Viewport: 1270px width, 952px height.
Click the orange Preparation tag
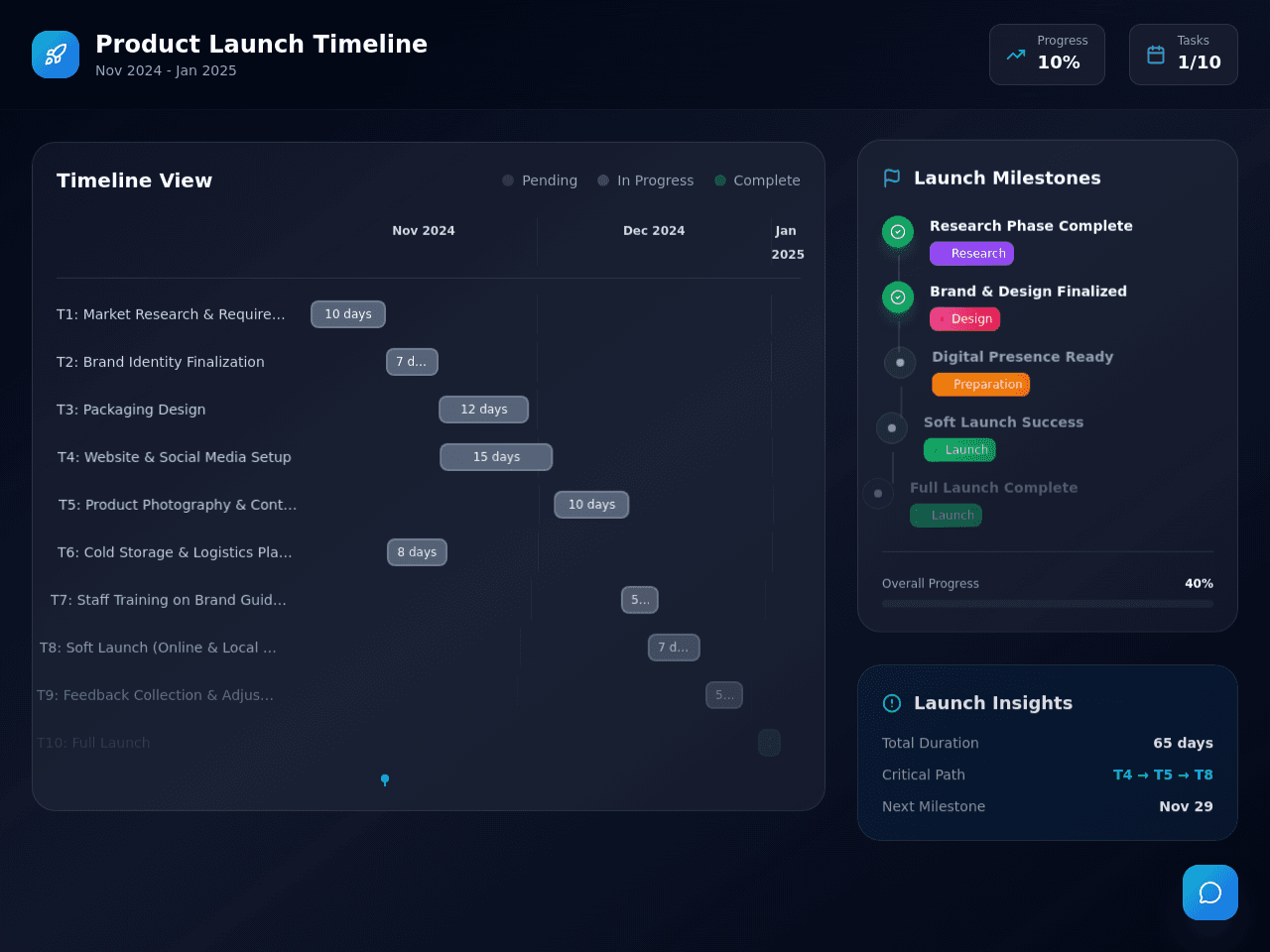pos(980,385)
